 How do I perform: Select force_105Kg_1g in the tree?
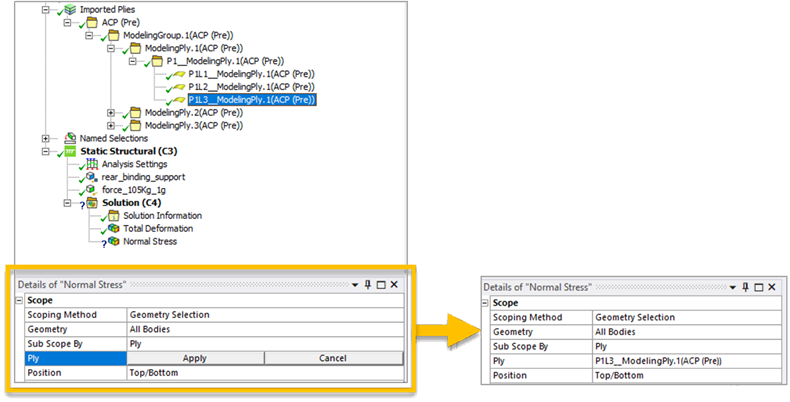[x=134, y=190]
